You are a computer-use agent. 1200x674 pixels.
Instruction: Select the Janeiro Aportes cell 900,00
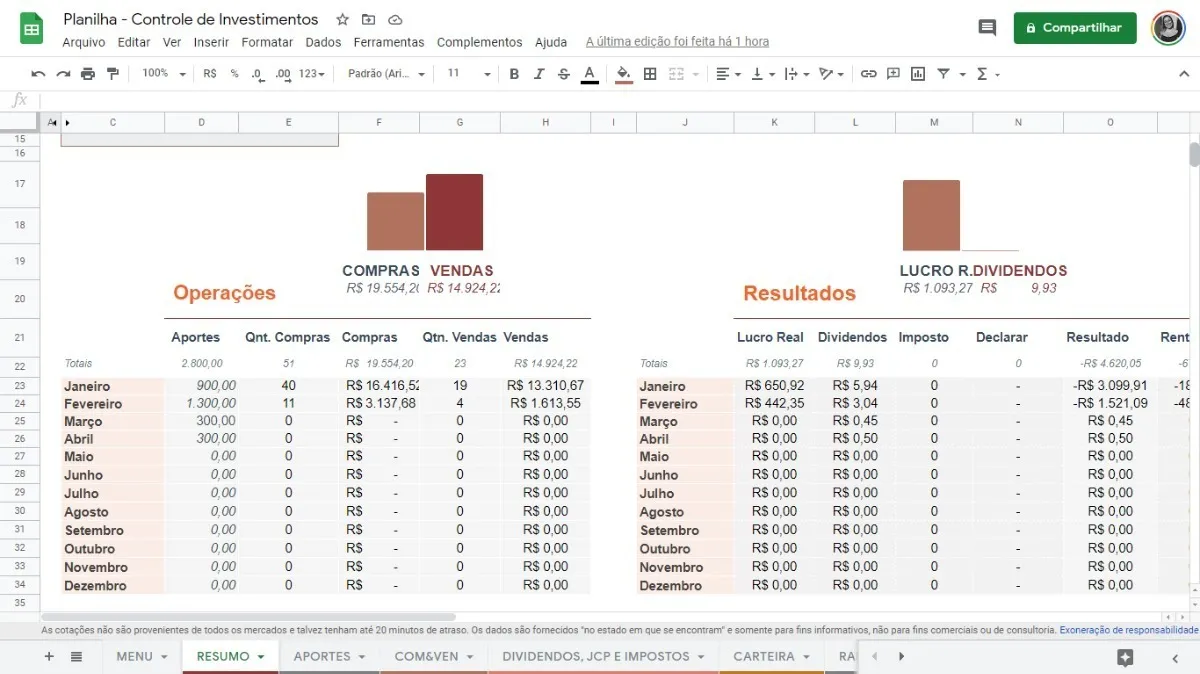[202, 386]
